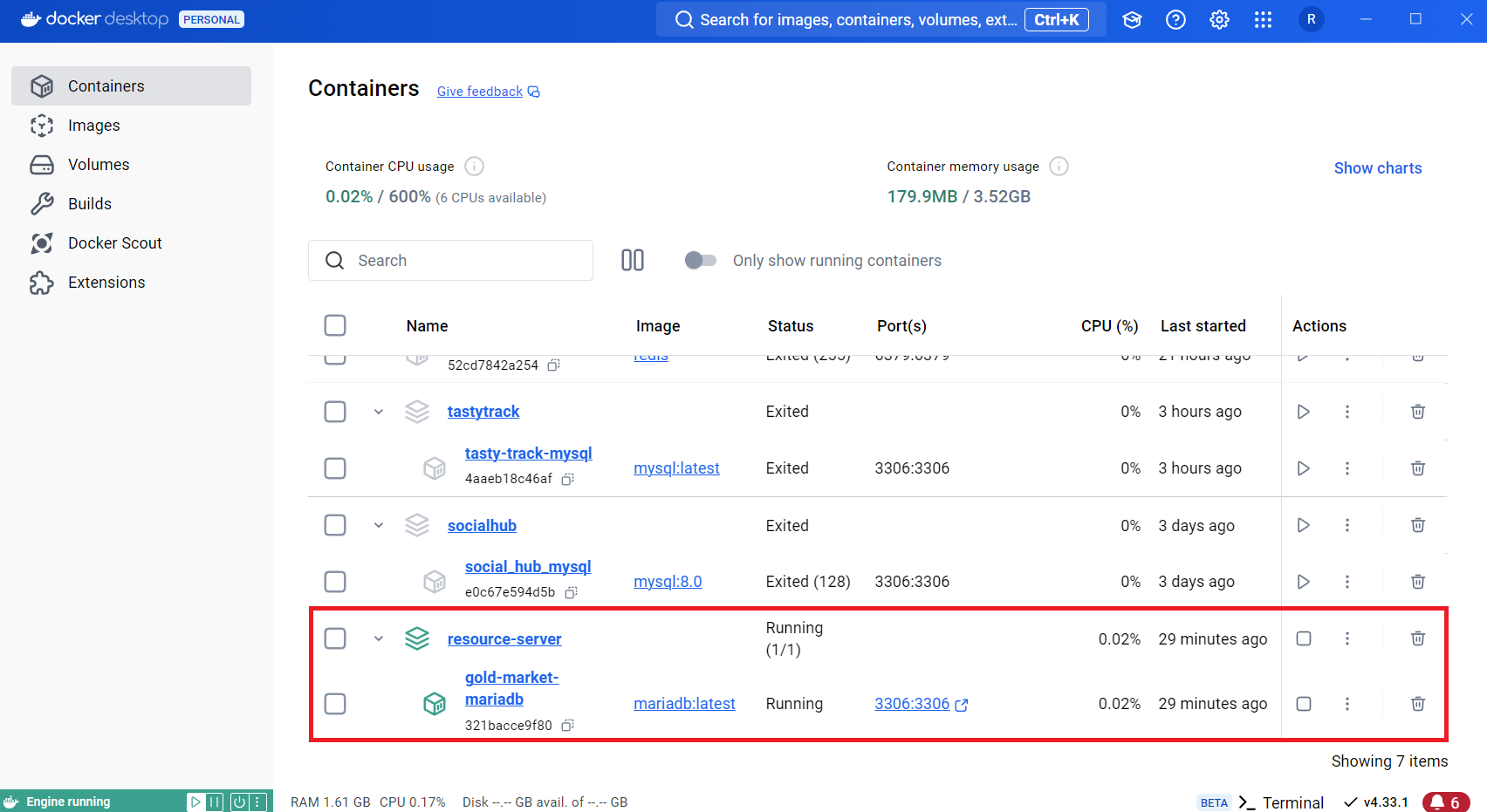The width and height of the screenshot is (1487, 812).
Task: Sort by the Last started column header
Action: pos(1203,325)
